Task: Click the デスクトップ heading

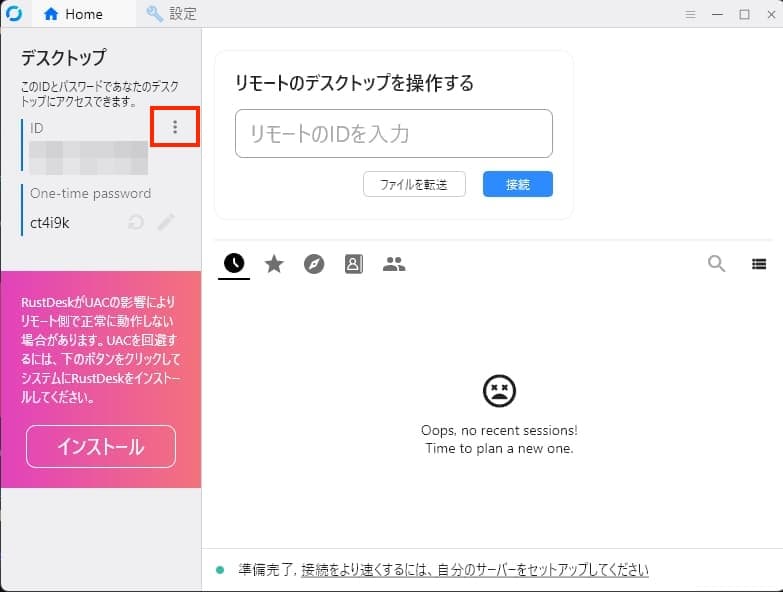Action: [63, 57]
